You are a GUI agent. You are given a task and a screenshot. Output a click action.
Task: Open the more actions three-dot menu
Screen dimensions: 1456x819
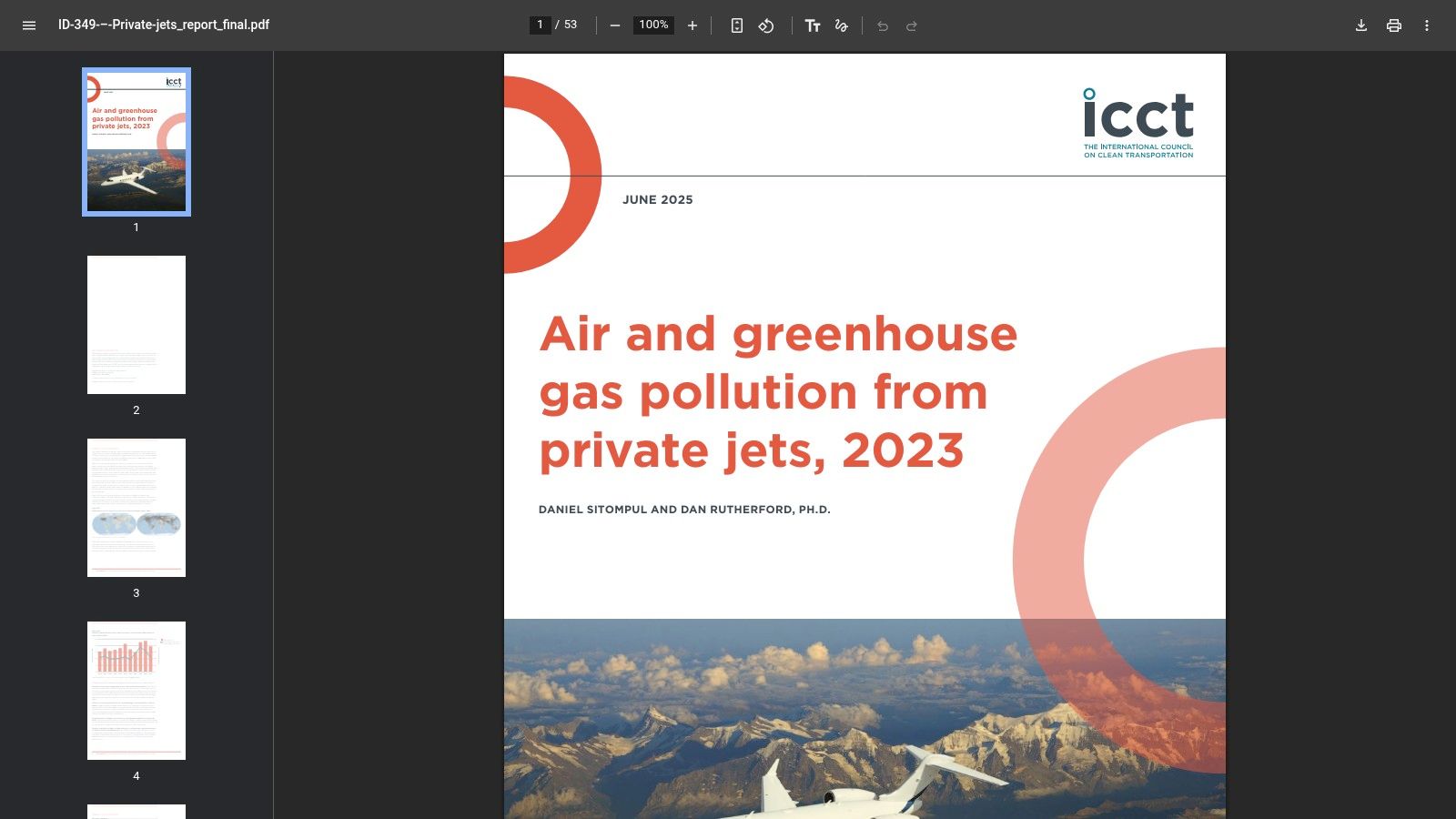click(x=1427, y=25)
